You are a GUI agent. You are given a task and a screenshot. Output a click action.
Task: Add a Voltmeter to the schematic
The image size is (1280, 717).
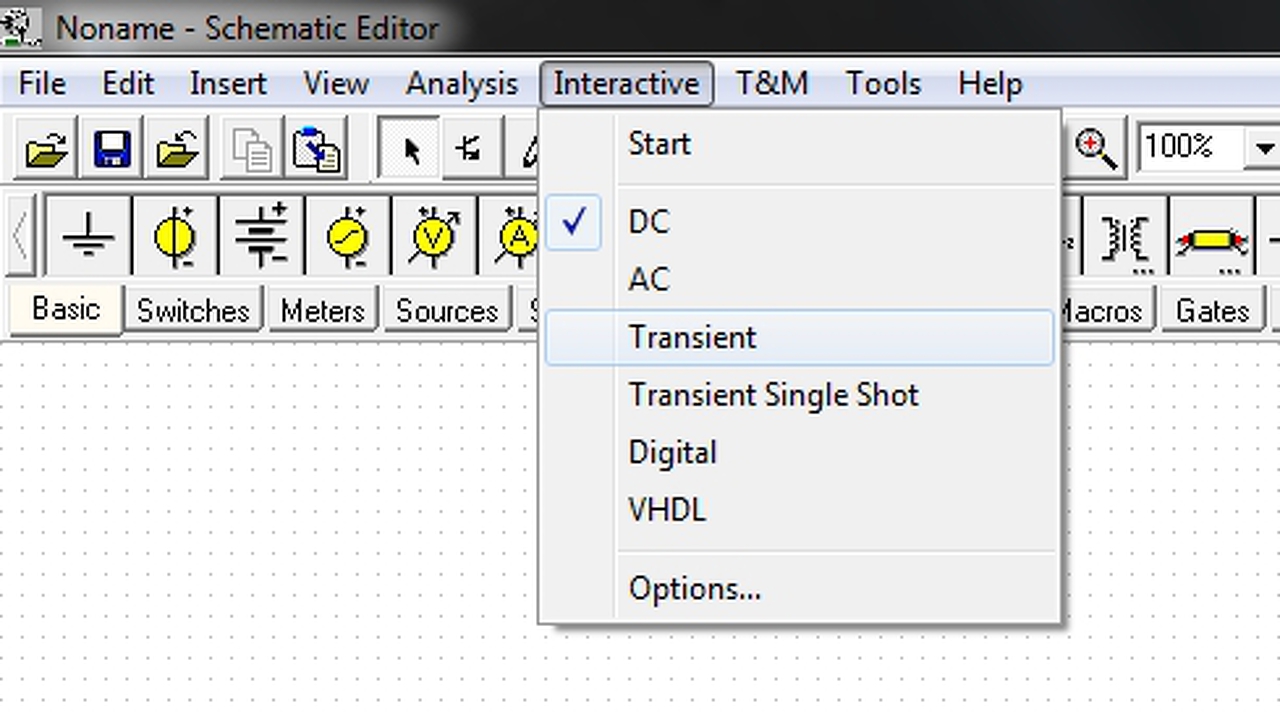(x=434, y=238)
